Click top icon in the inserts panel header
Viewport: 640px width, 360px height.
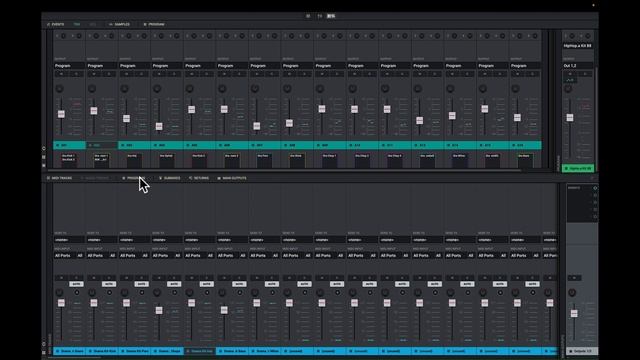tap(595, 188)
